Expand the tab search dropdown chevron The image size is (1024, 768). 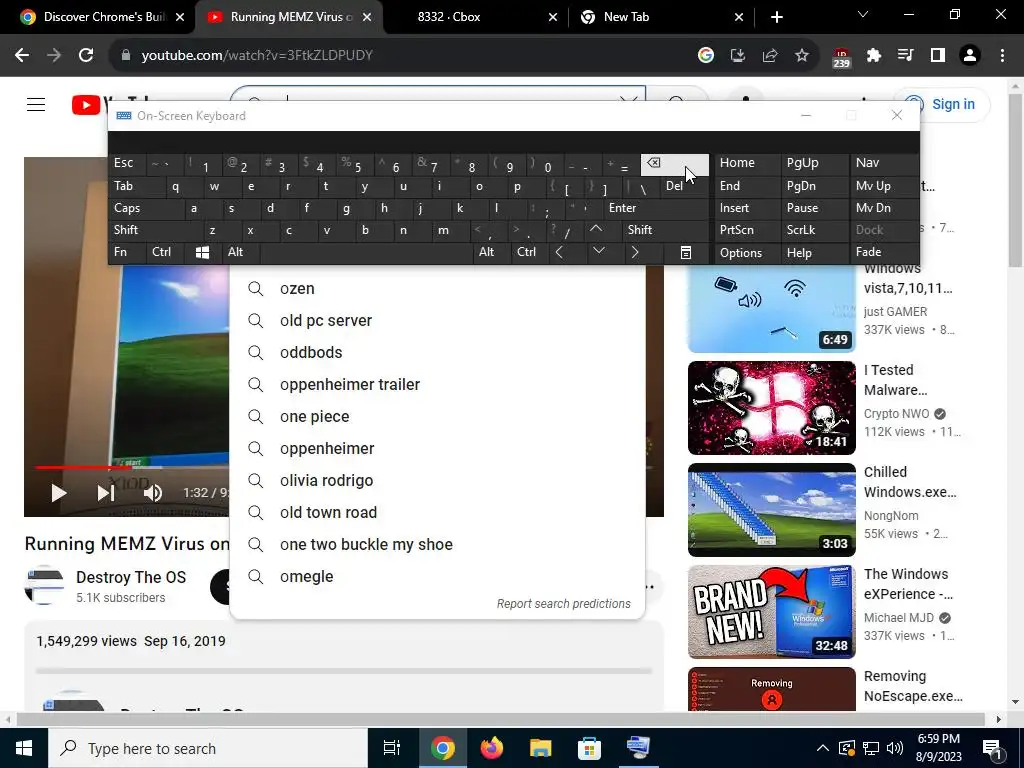pyautogui.click(x=863, y=15)
